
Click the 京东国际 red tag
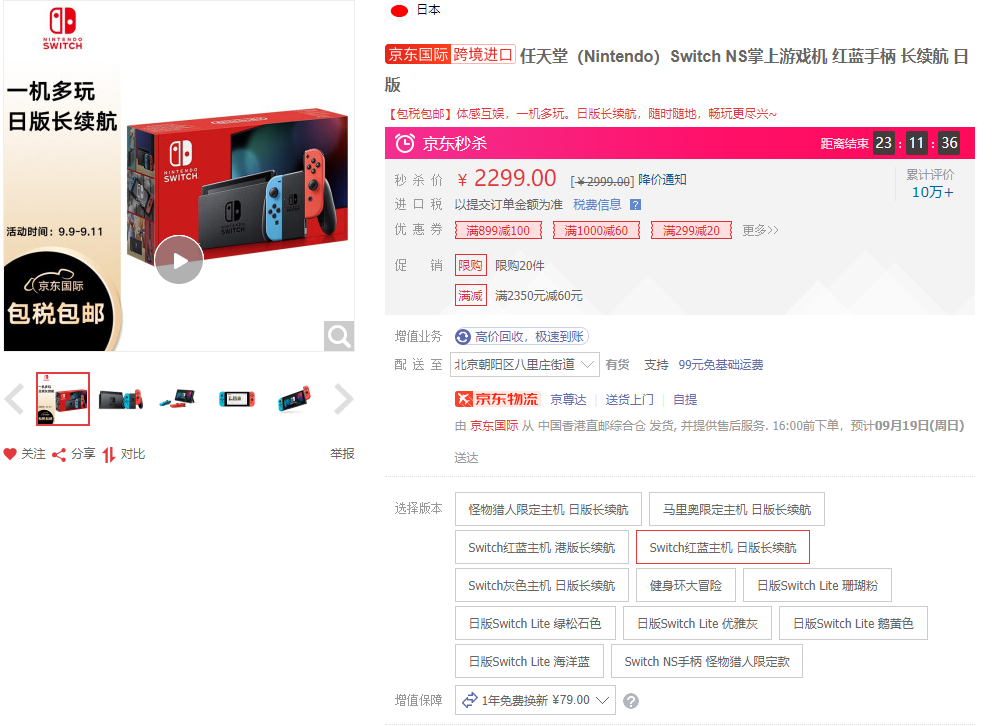(x=418, y=54)
